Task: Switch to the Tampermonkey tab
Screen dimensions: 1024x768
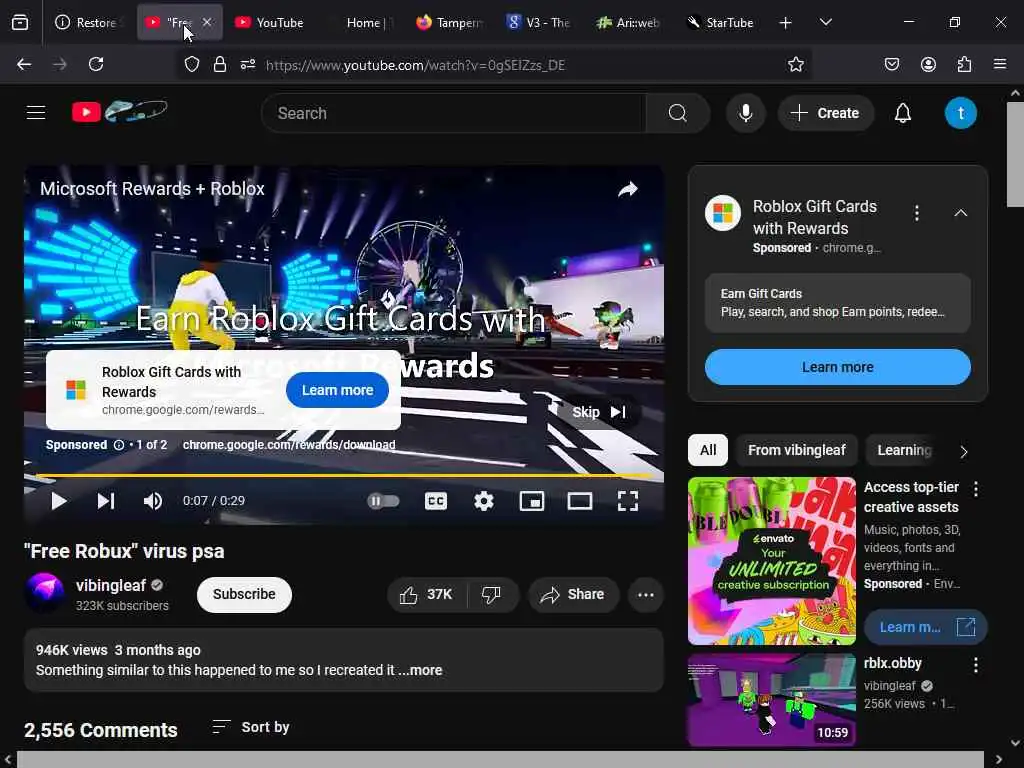Action: (x=450, y=22)
